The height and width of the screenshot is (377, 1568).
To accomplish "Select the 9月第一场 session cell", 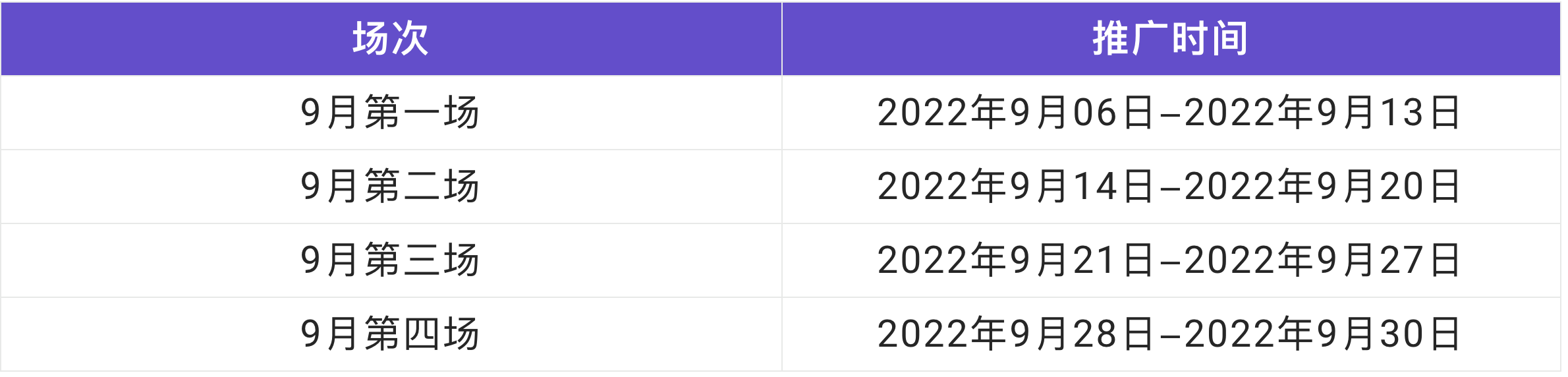I will pos(390,113).
